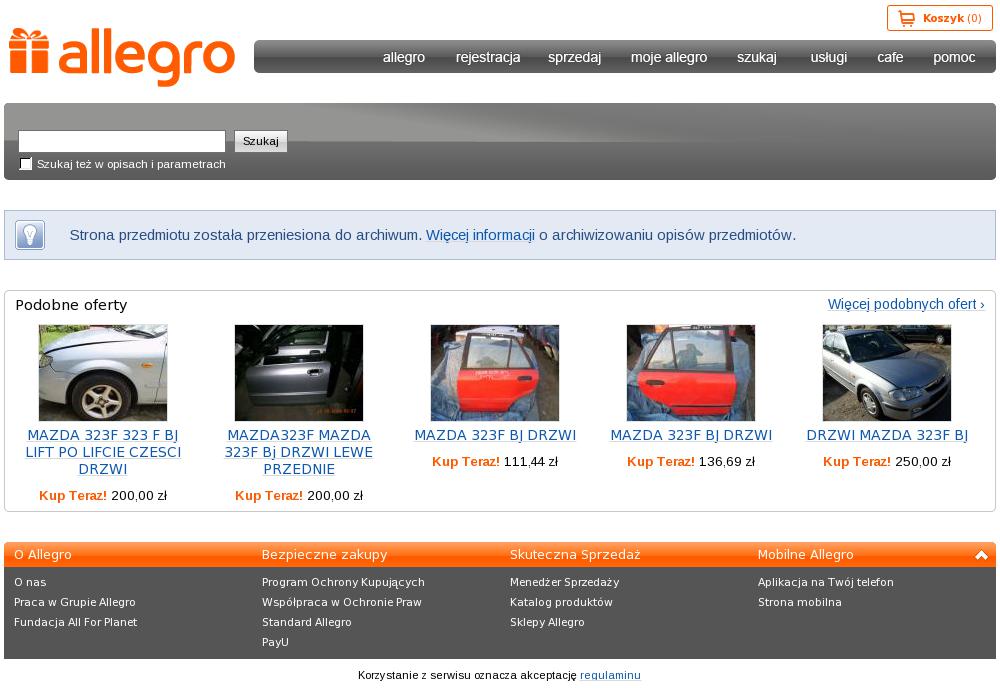Open the 111,44 zł red door photo
The image size is (1000, 695).
pyautogui.click(x=495, y=373)
